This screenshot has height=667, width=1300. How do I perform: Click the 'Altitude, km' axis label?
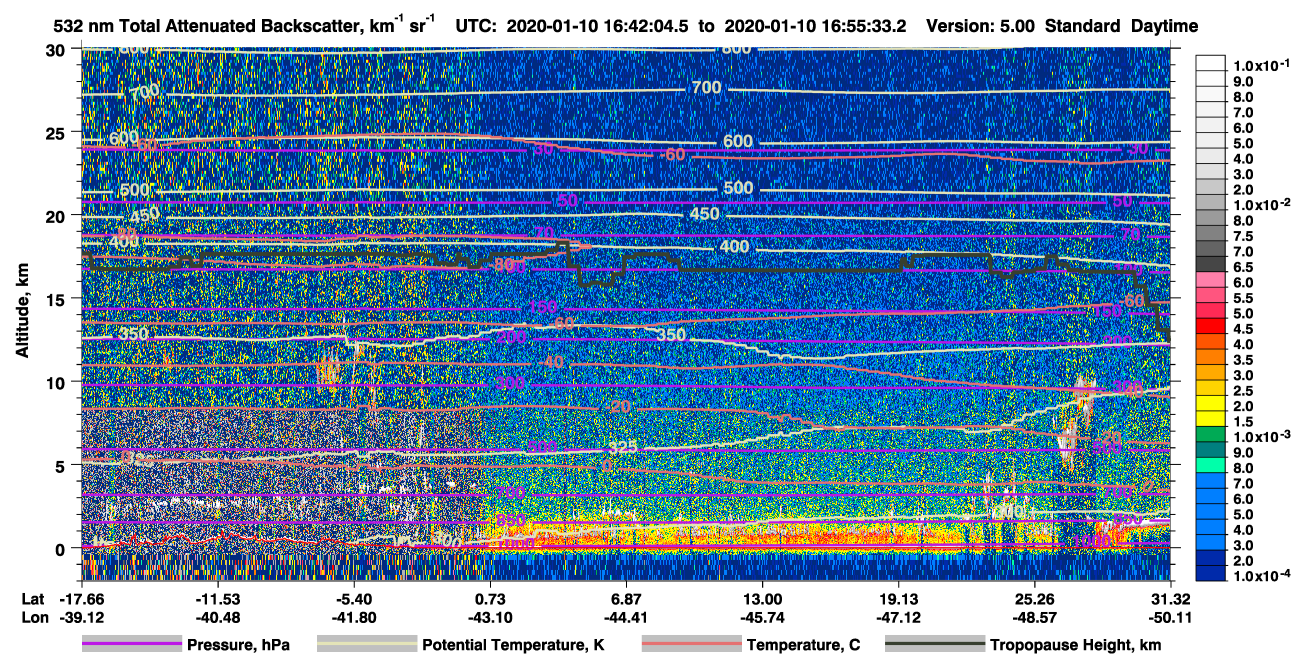click(x=23, y=312)
